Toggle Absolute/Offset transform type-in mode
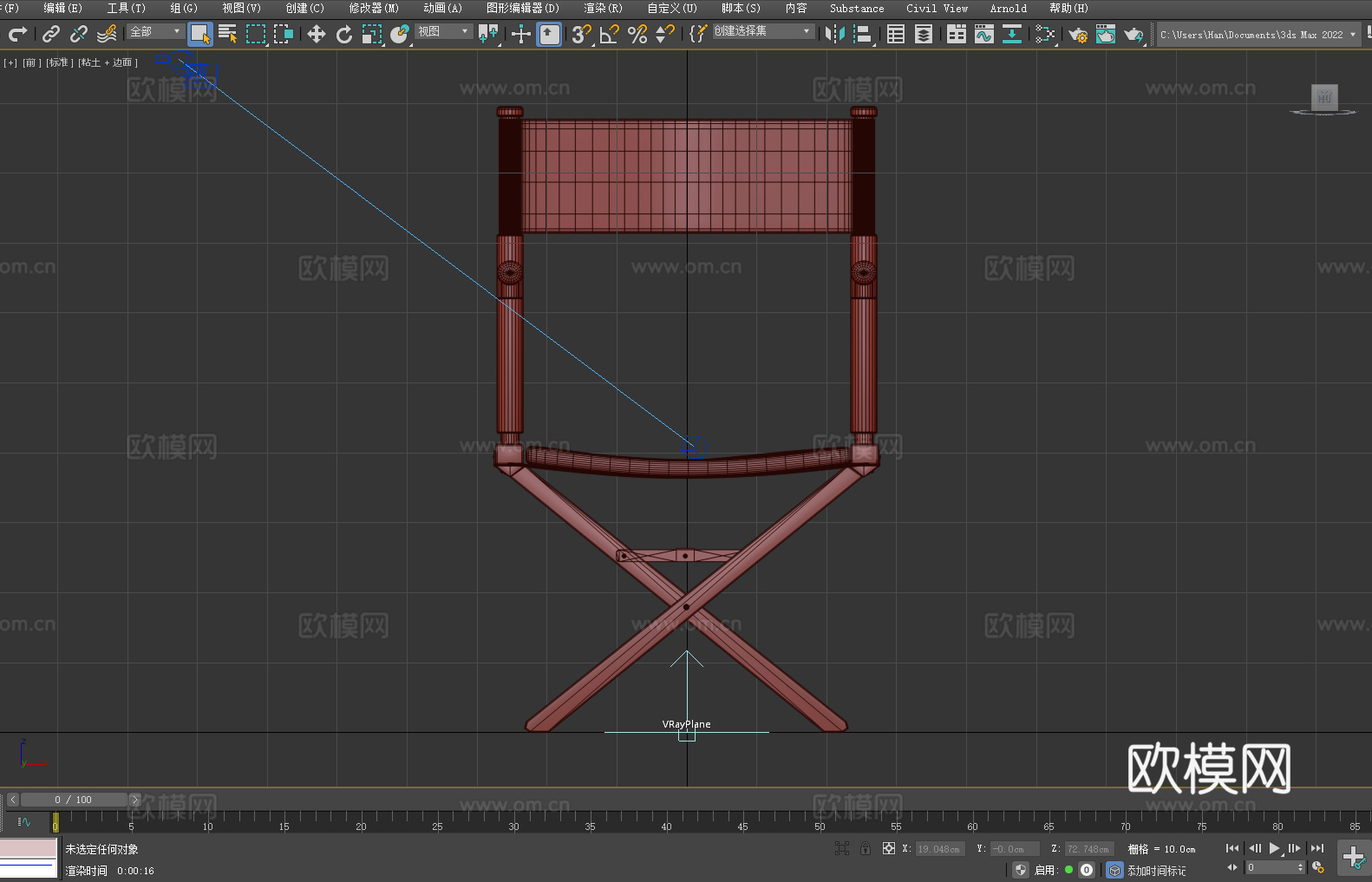Image resolution: width=1372 pixels, height=882 pixels. (x=889, y=849)
